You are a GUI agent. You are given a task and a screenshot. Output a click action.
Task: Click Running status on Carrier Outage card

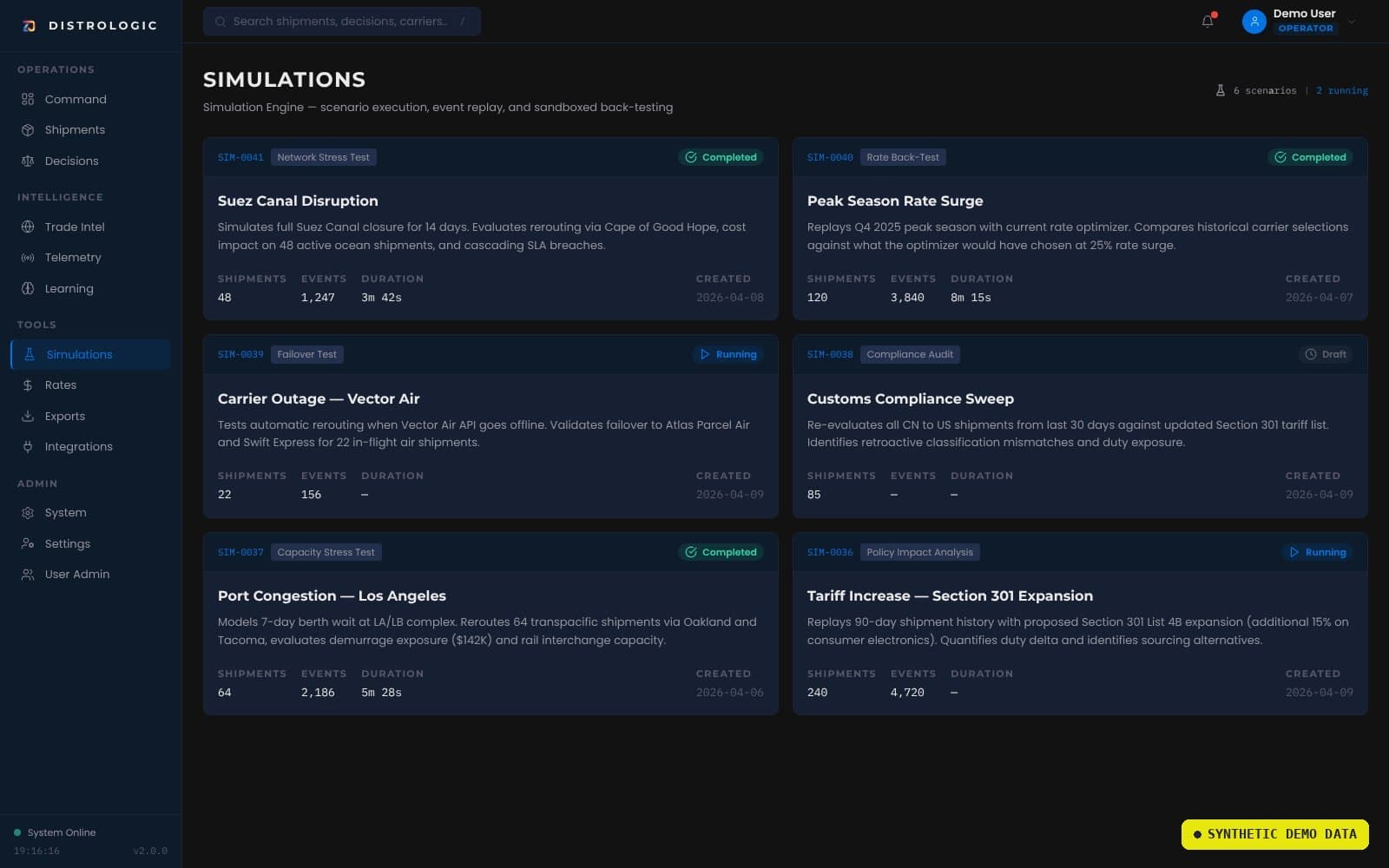(x=727, y=354)
